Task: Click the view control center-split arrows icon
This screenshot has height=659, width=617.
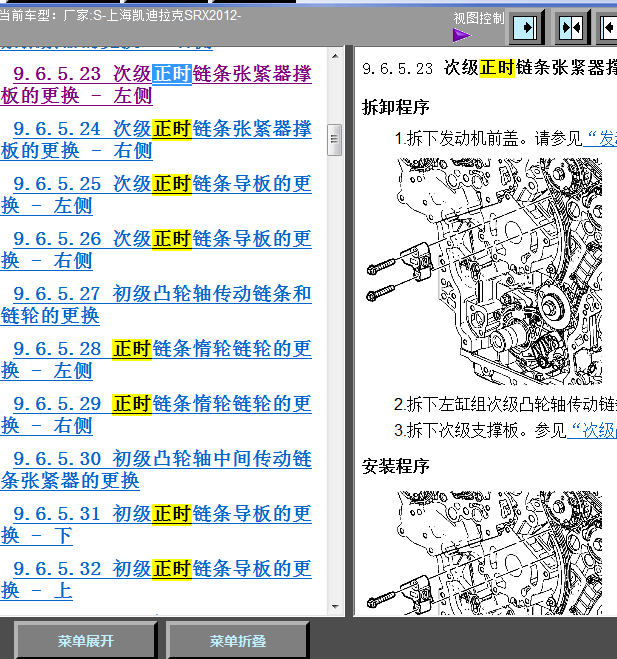Action: click(x=571, y=28)
